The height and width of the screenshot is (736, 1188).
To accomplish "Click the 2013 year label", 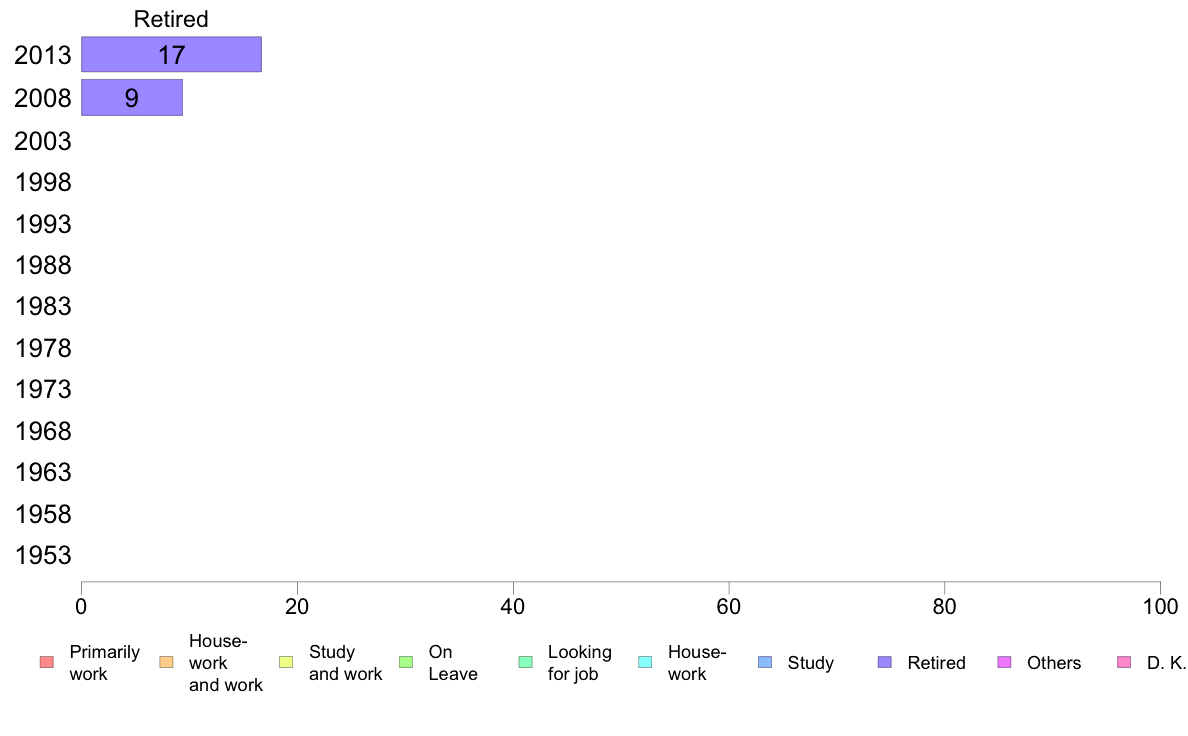I will [43, 55].
